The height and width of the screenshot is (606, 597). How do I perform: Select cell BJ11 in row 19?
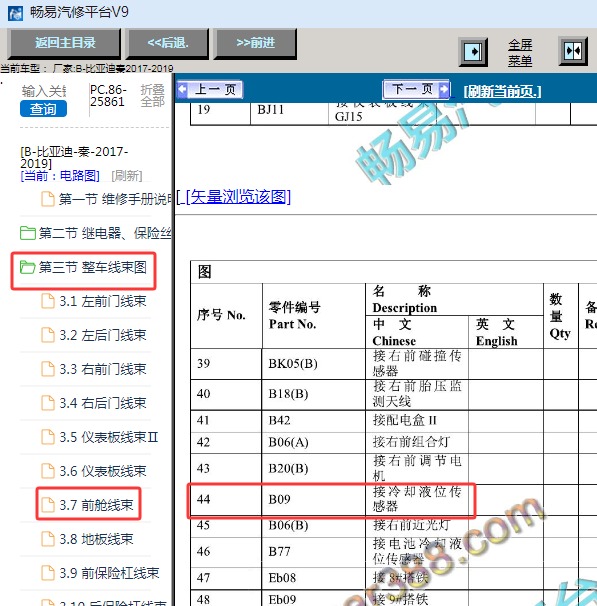(x=289, y=113)
